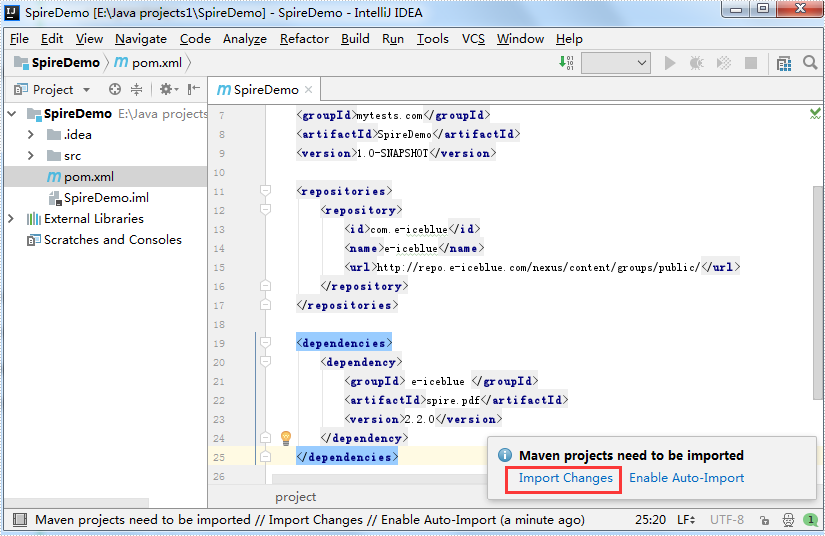Click the cursor position 25:20 indicator
Viewport: 825px width, 536px height.
coord(650,520)
